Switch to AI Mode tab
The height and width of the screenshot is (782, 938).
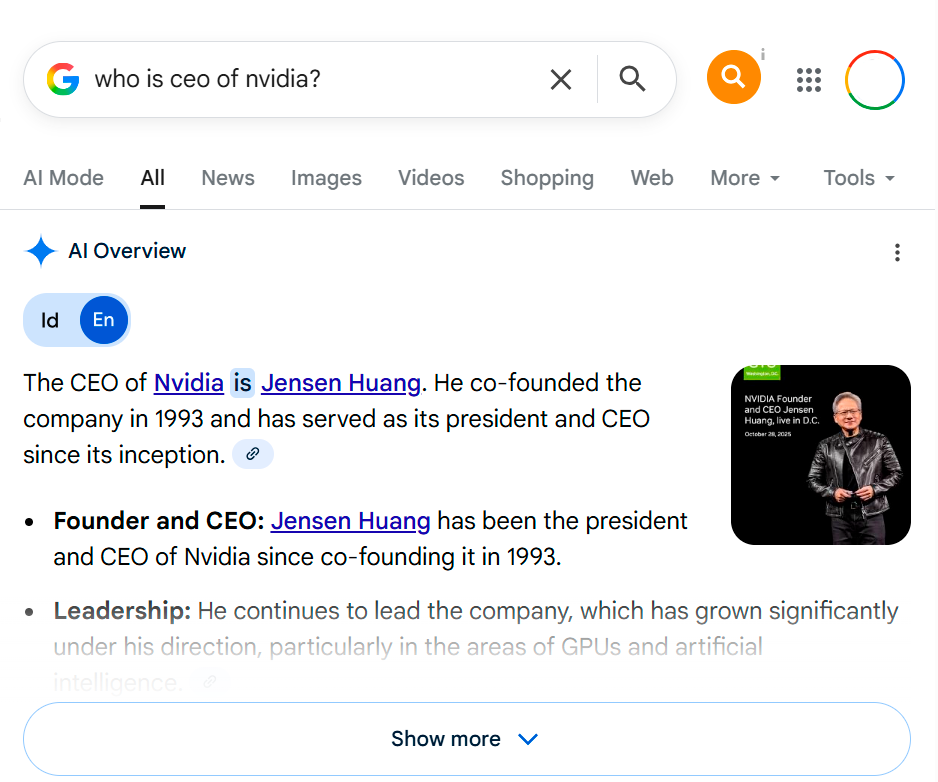pos(63,178)
